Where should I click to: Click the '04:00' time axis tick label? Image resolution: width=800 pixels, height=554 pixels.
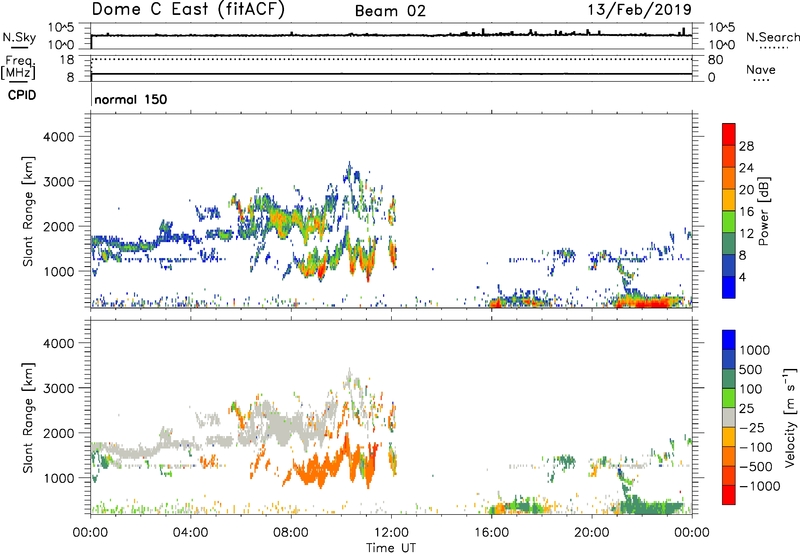pos(191,533)
